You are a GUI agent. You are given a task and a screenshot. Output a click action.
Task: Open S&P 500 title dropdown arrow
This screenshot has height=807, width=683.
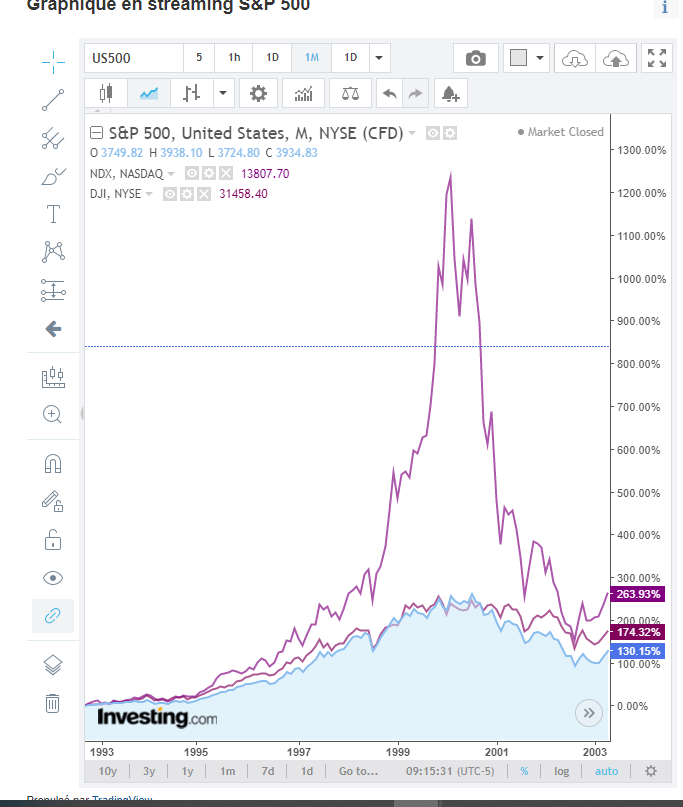tap(412, 133)
